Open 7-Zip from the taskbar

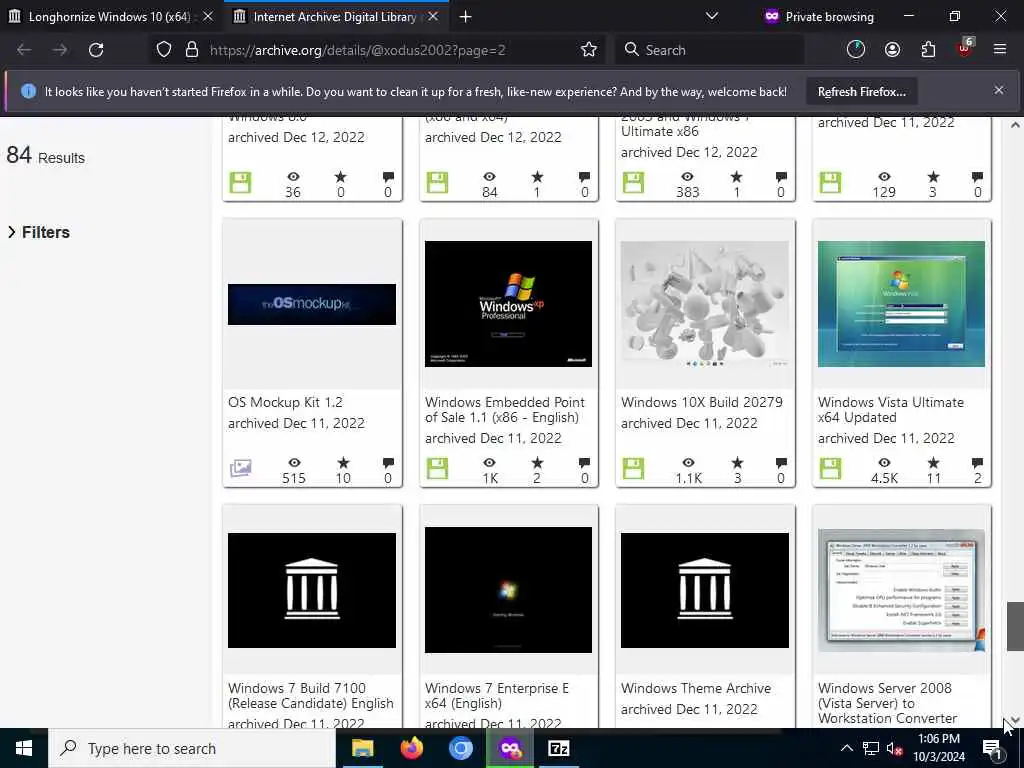tap(558, 748)
